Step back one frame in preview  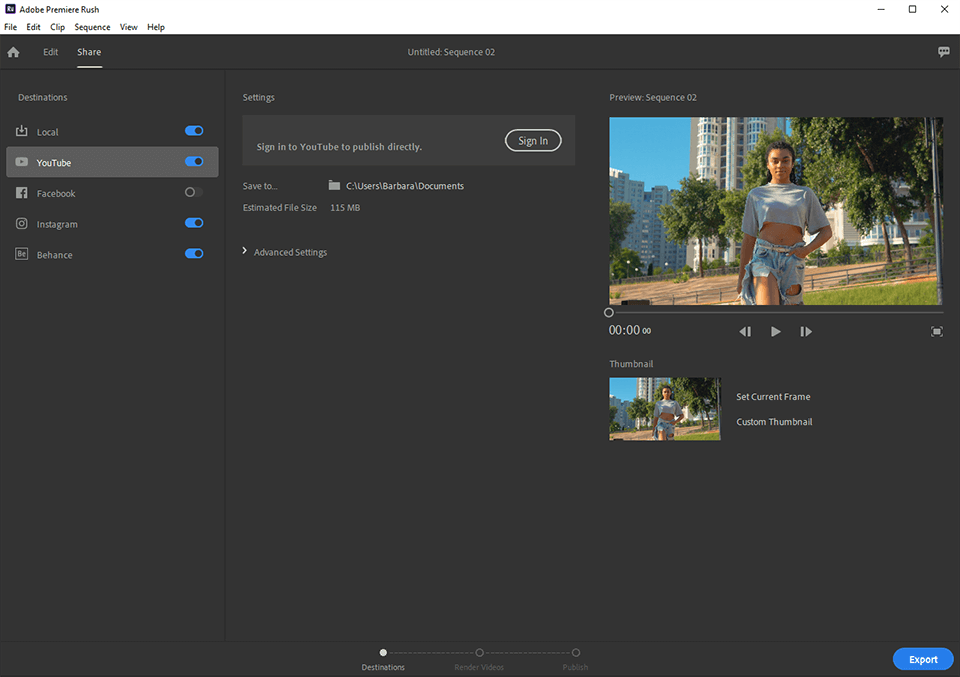pos(745,331)
